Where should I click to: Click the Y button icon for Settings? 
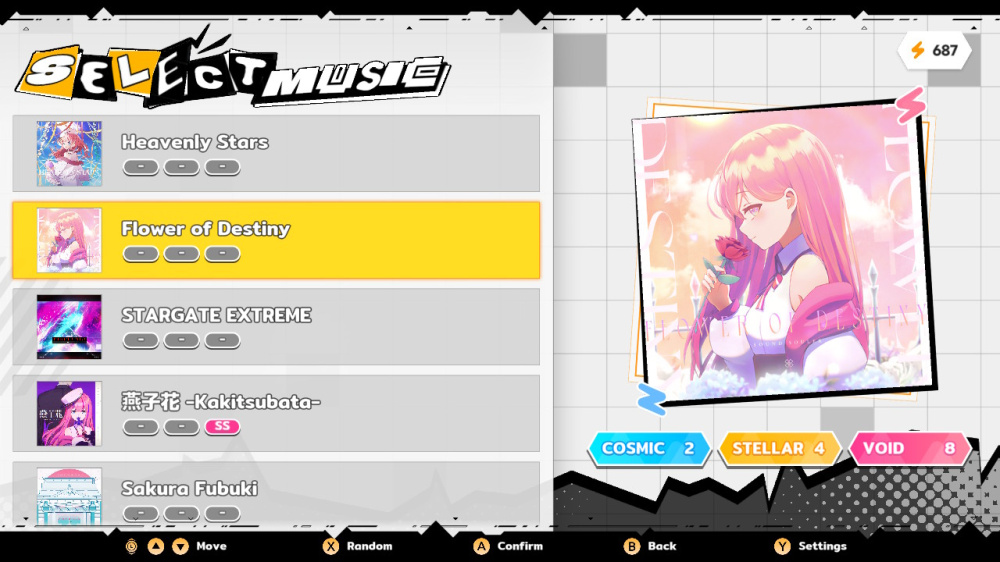tap(782, 546)
